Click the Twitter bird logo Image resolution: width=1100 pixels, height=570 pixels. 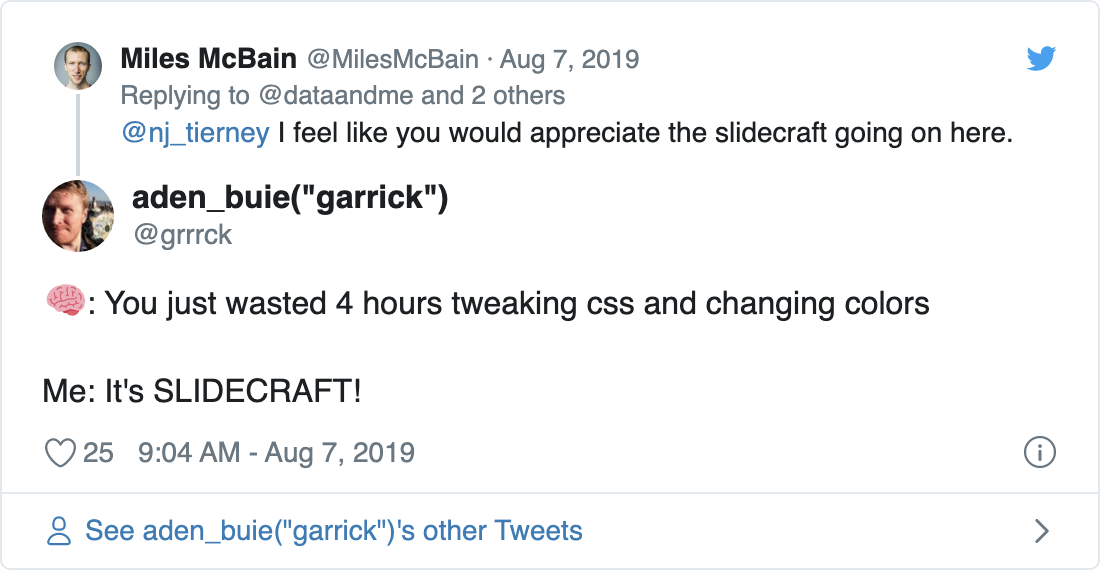click(x=1041, y=60)
